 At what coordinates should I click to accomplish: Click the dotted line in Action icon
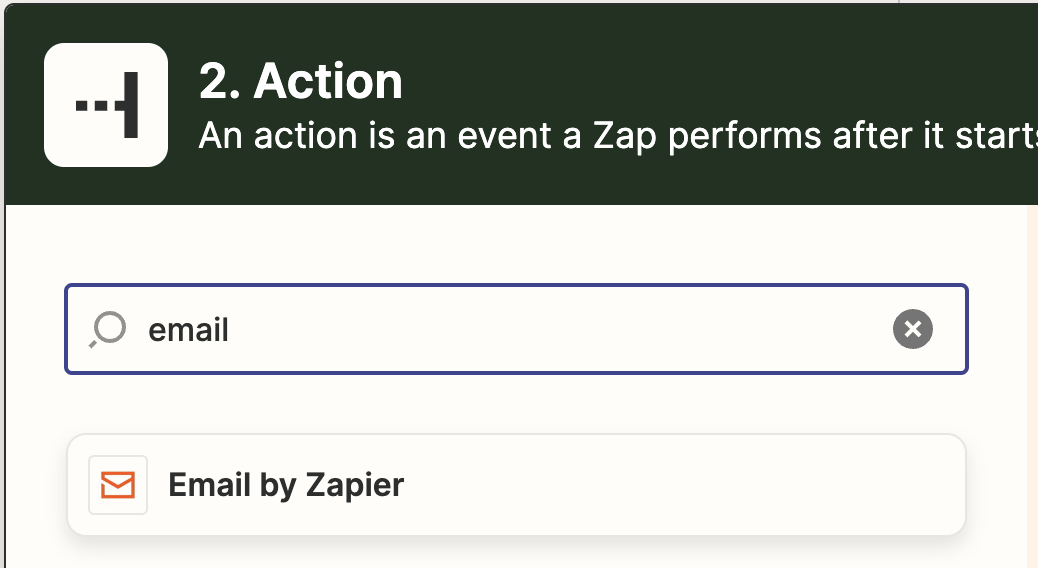pos(98,105)
